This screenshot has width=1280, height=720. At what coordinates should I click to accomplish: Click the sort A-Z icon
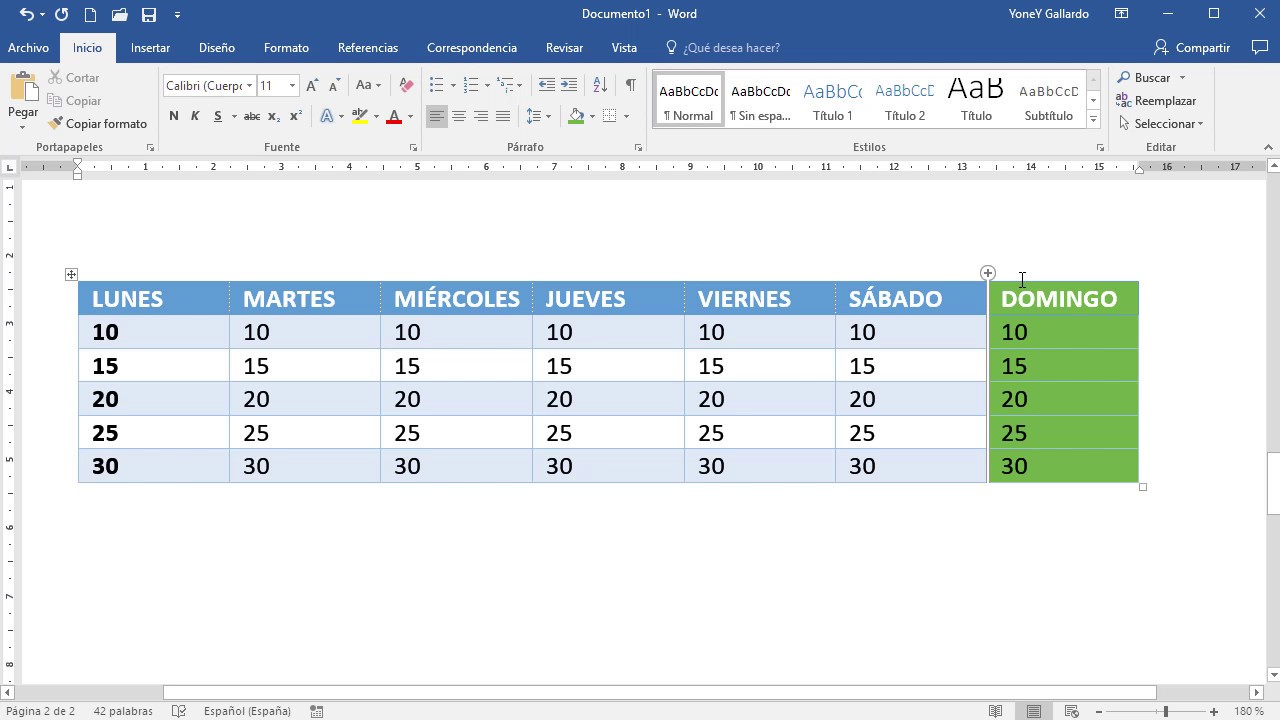[x=600, y=85]
